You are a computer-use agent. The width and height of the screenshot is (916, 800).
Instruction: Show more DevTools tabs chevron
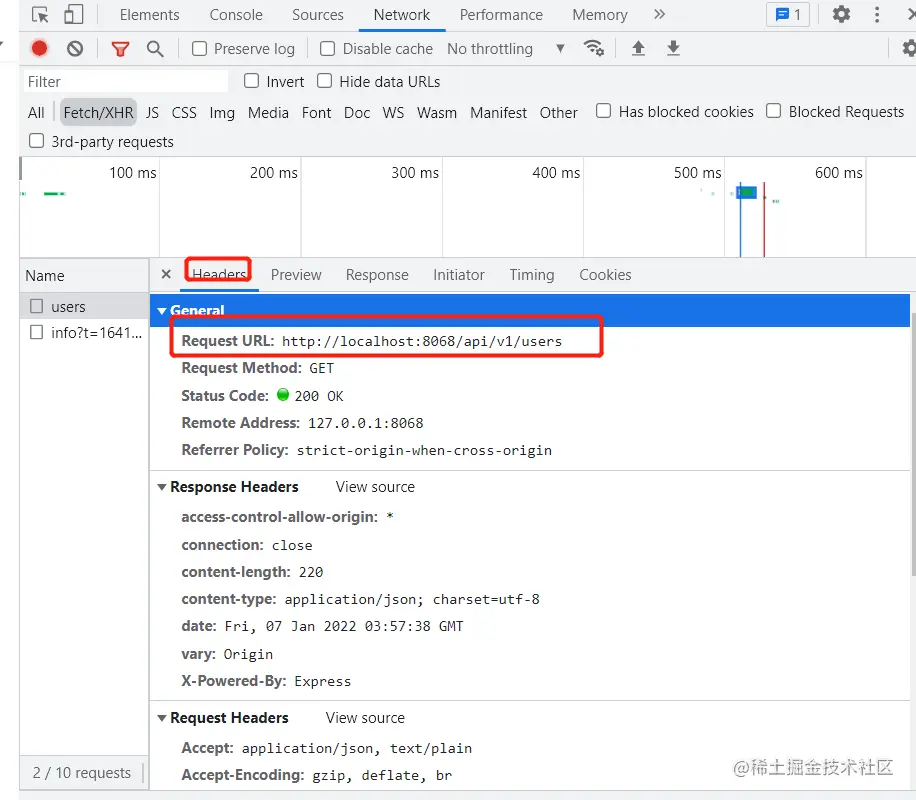pyautogui.click(x=660, y=15)
